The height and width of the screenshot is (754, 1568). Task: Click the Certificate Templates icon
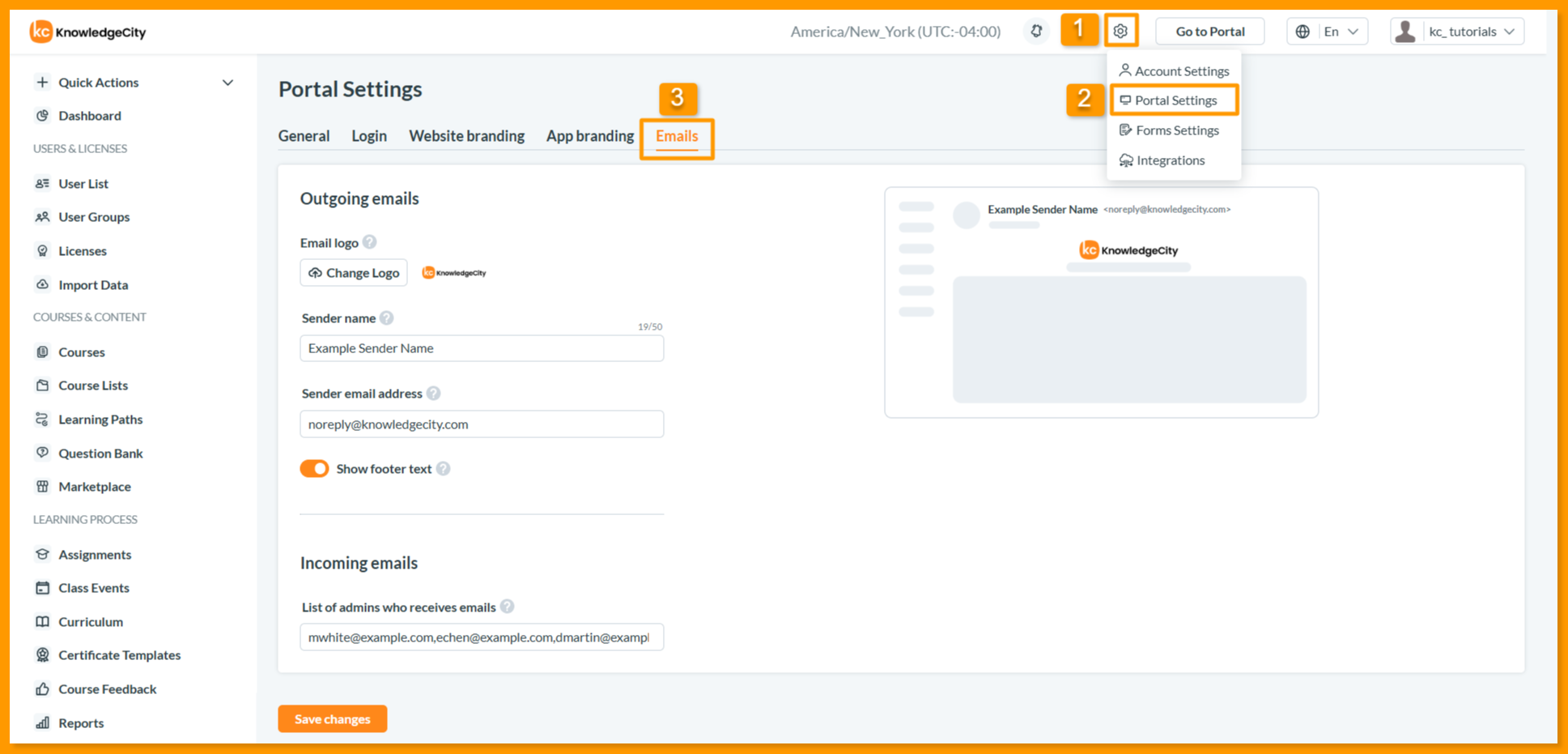click(43, 655)
